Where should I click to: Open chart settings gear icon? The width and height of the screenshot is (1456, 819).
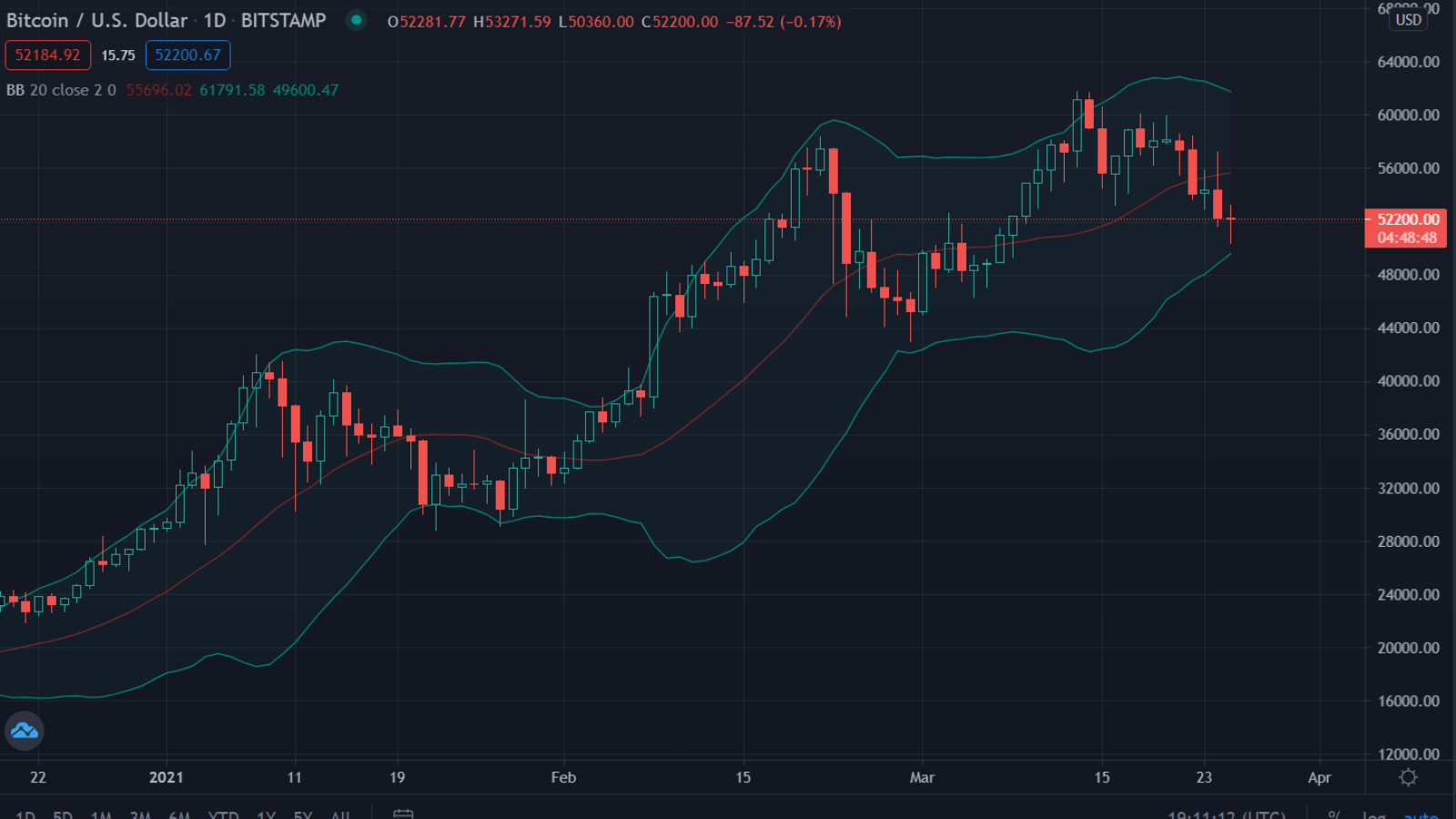tap(1408, 777)
